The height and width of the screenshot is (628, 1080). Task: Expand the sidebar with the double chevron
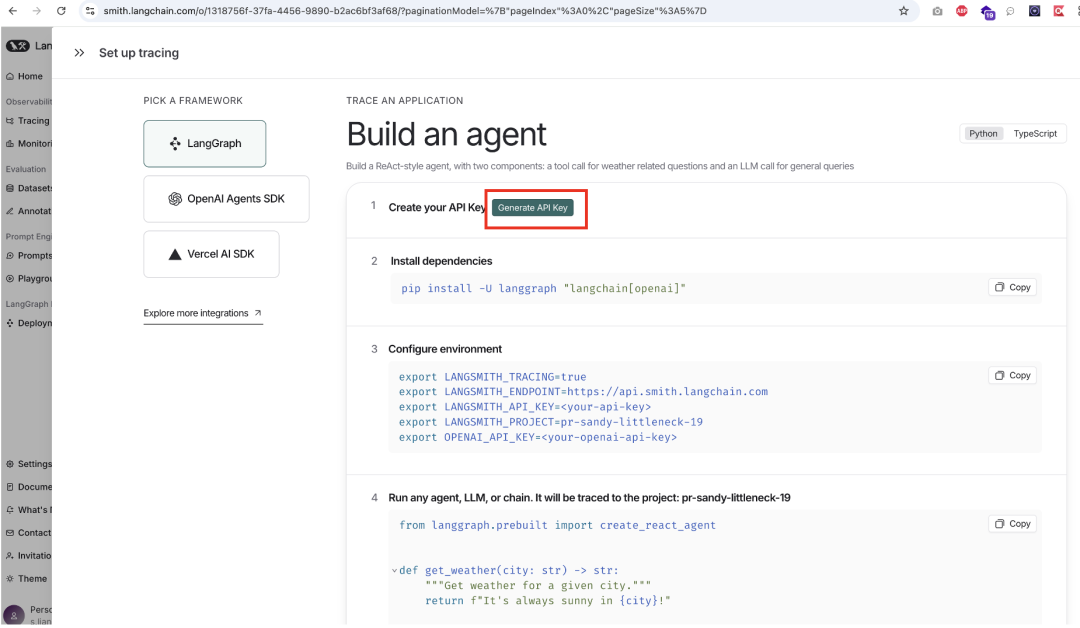pos(79,53)
